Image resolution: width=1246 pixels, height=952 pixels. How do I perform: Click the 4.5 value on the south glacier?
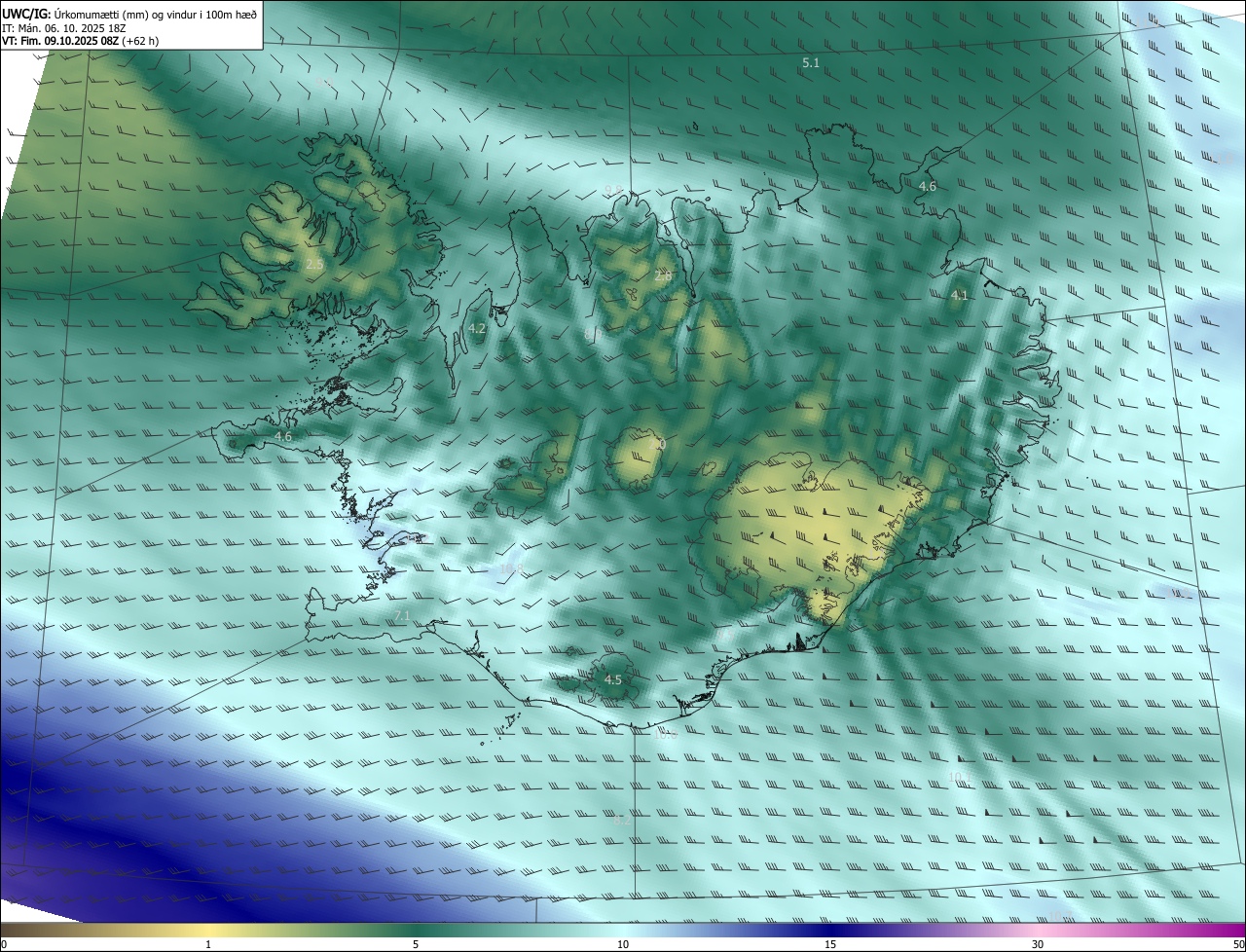(x=612, y=679)
